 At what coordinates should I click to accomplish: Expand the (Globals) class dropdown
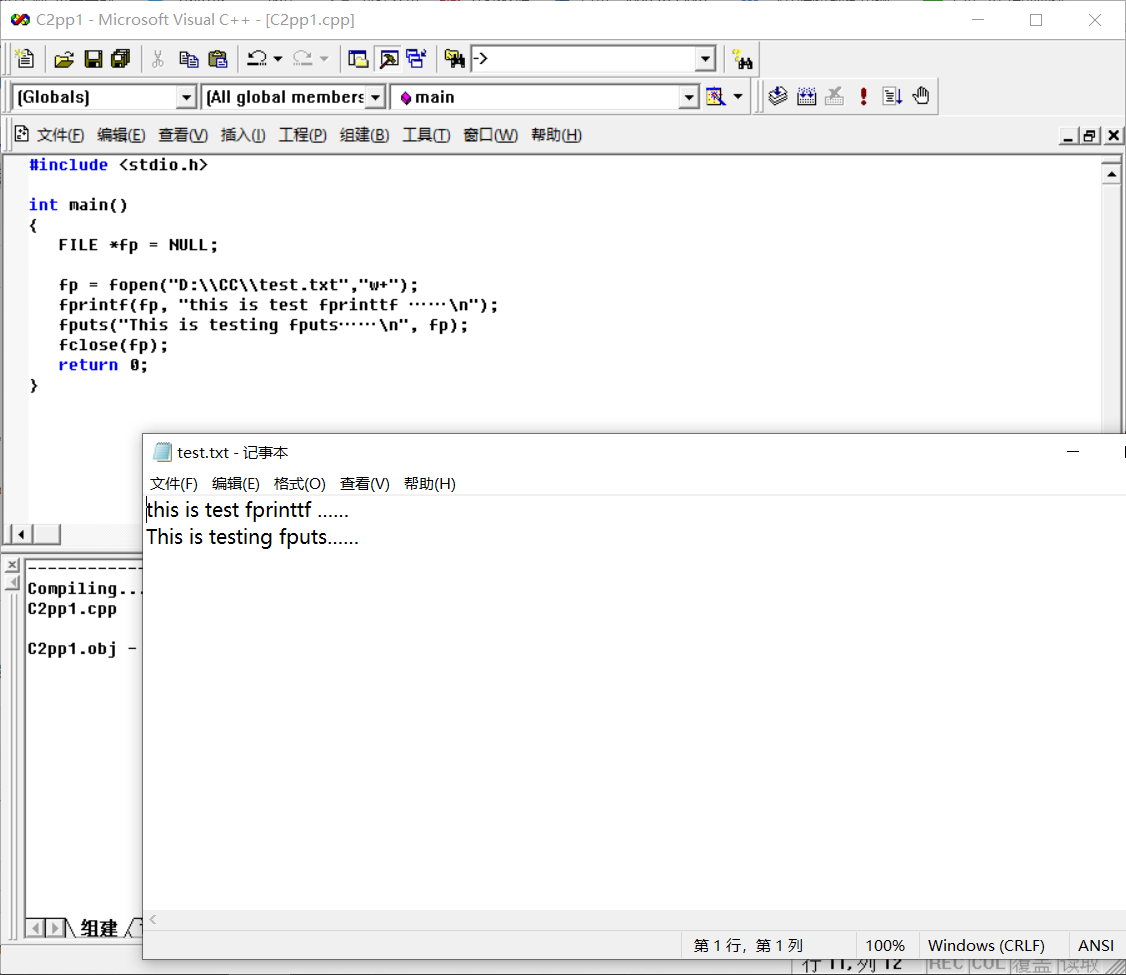[x=186, y=97]
